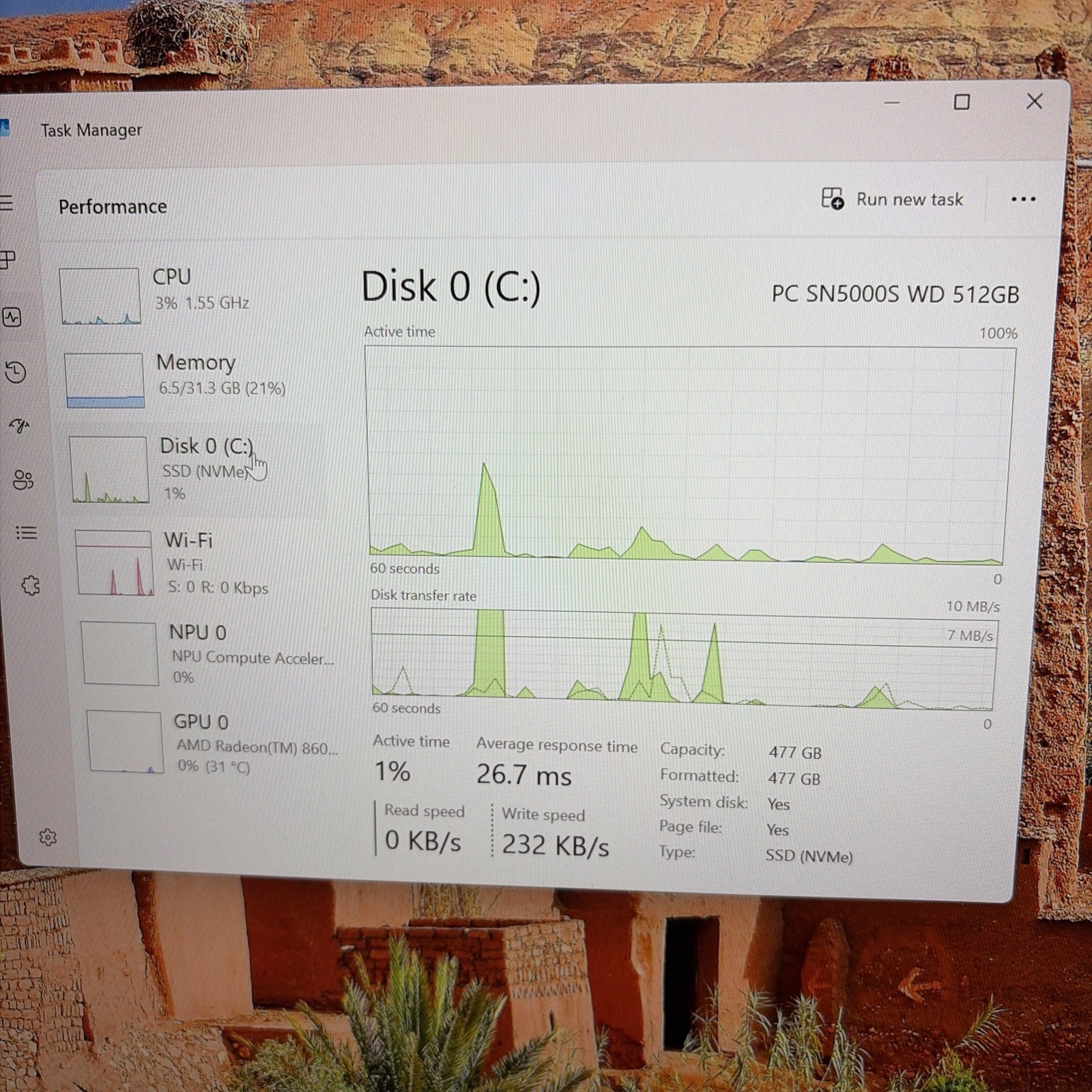
Task: Select the Wi-Fi performance item
Action: coord(201,563)
